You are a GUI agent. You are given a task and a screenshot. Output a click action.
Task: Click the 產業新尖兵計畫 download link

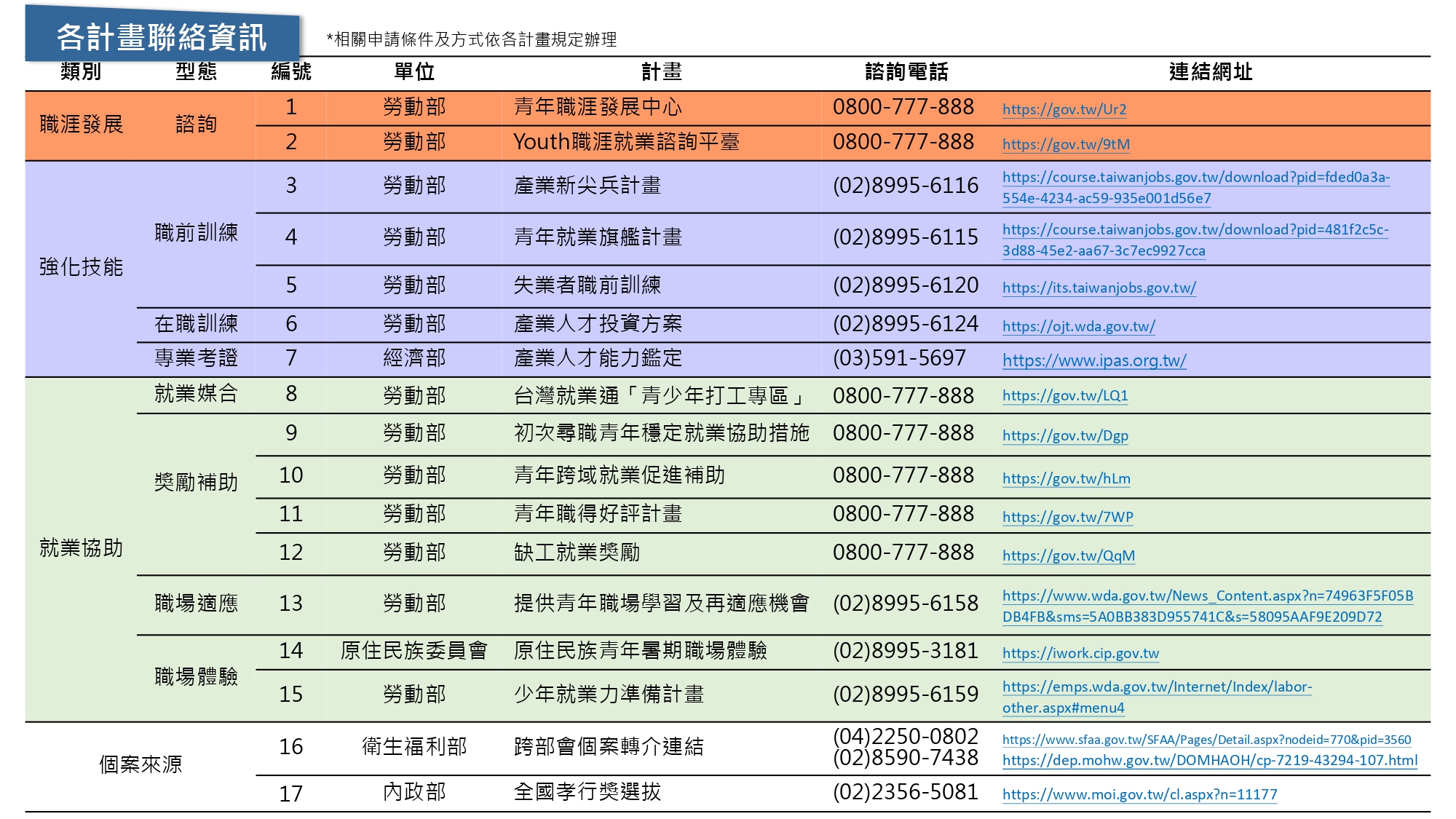pos(1195,178)
